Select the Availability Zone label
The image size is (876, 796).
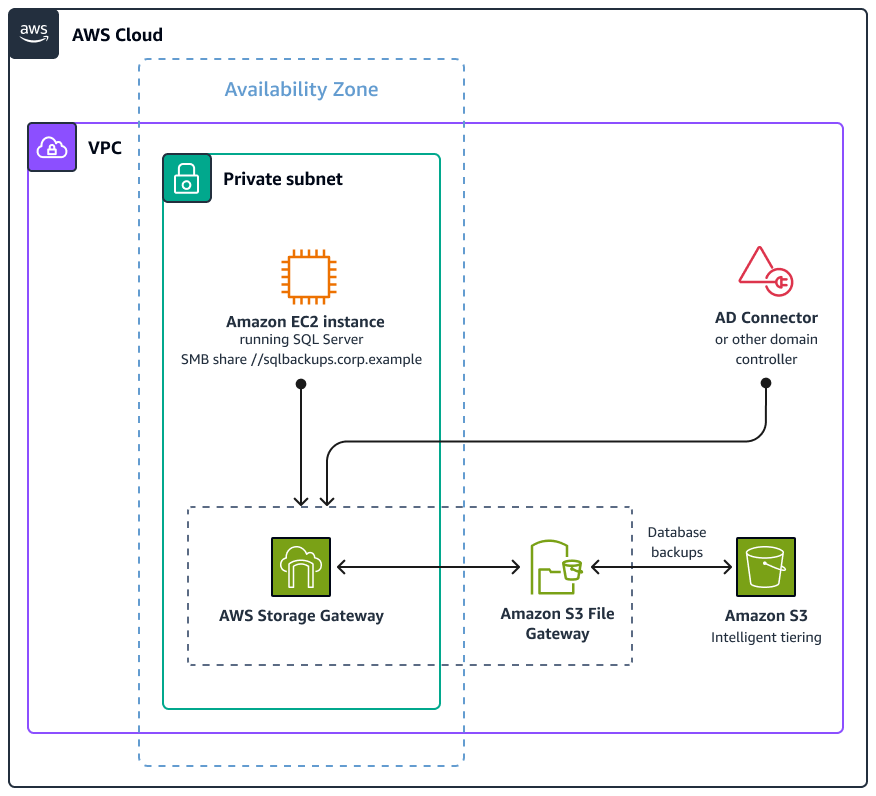point(301,89)
